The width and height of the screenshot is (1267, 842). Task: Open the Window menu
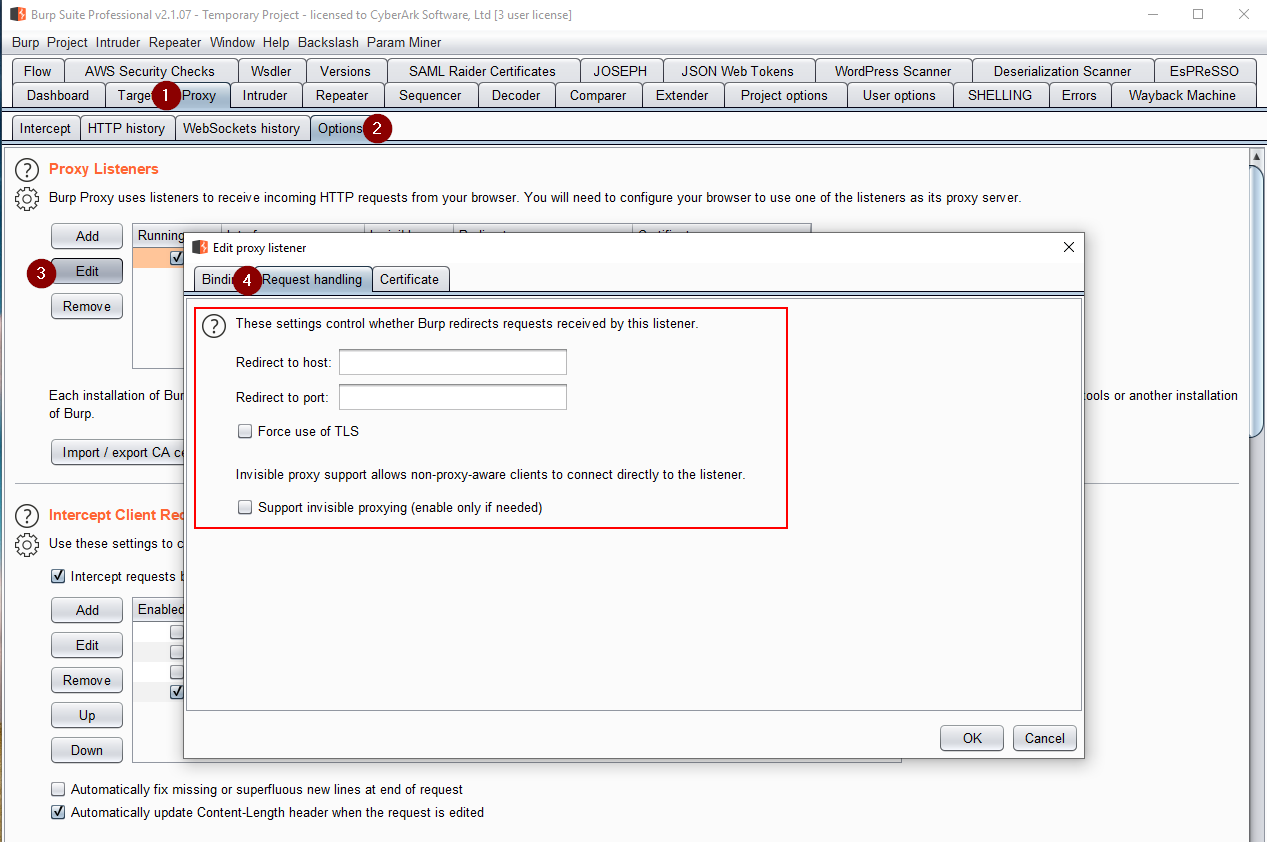point(233,43)
